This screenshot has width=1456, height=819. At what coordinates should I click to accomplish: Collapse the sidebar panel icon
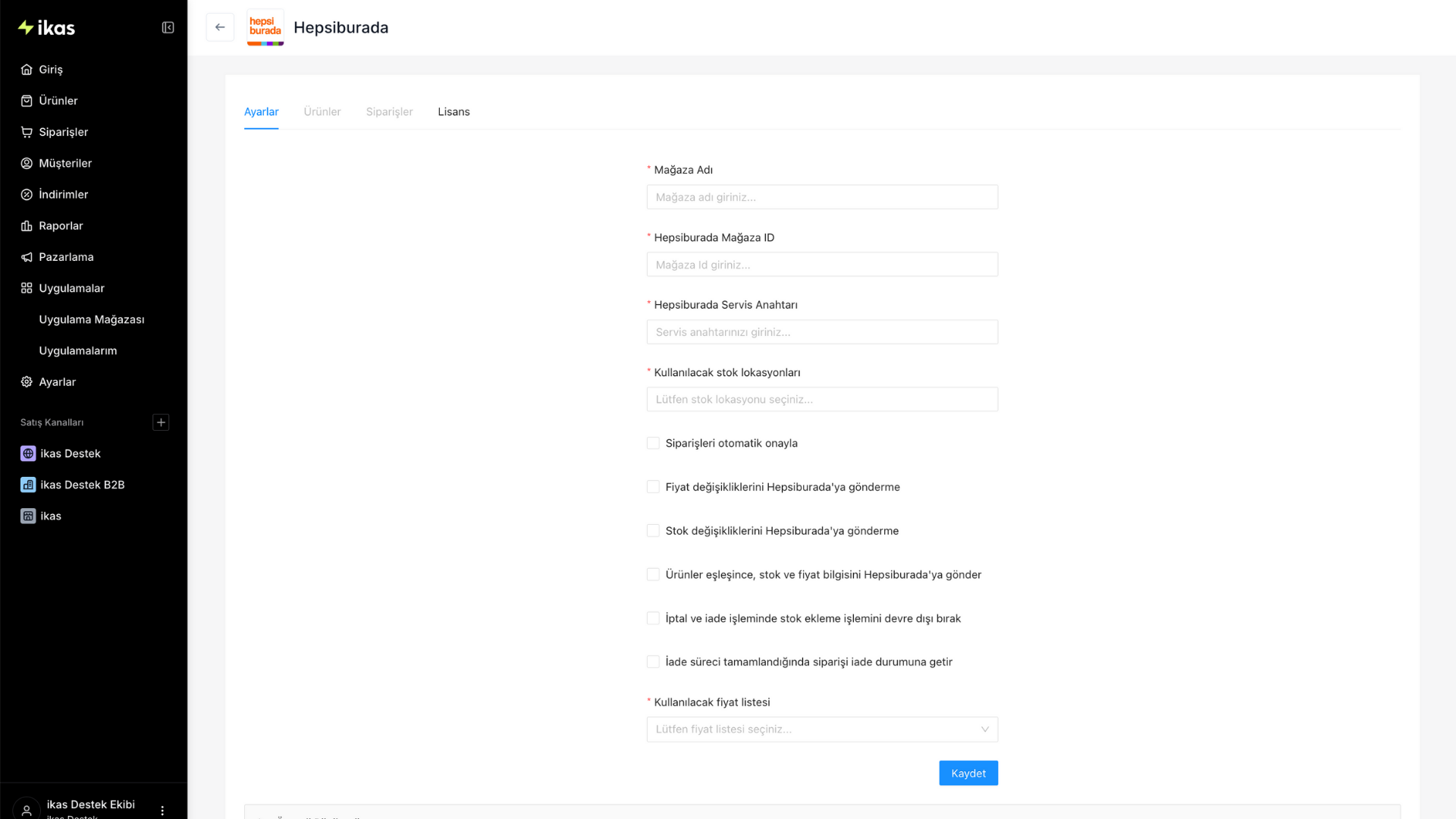click(168, 28)
